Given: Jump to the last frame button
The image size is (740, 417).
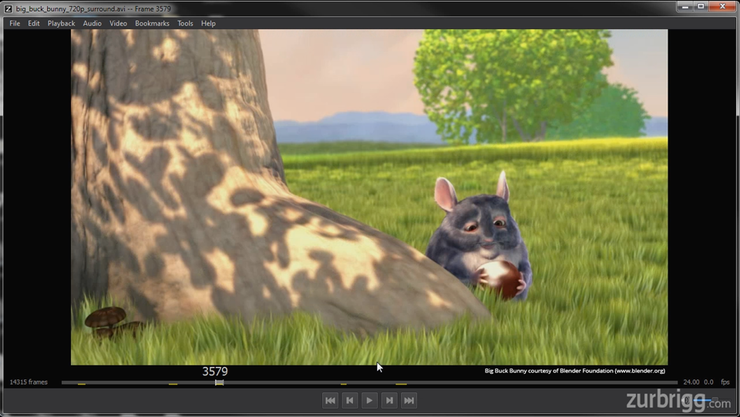Looking at the screenshot, I should 409,400.
